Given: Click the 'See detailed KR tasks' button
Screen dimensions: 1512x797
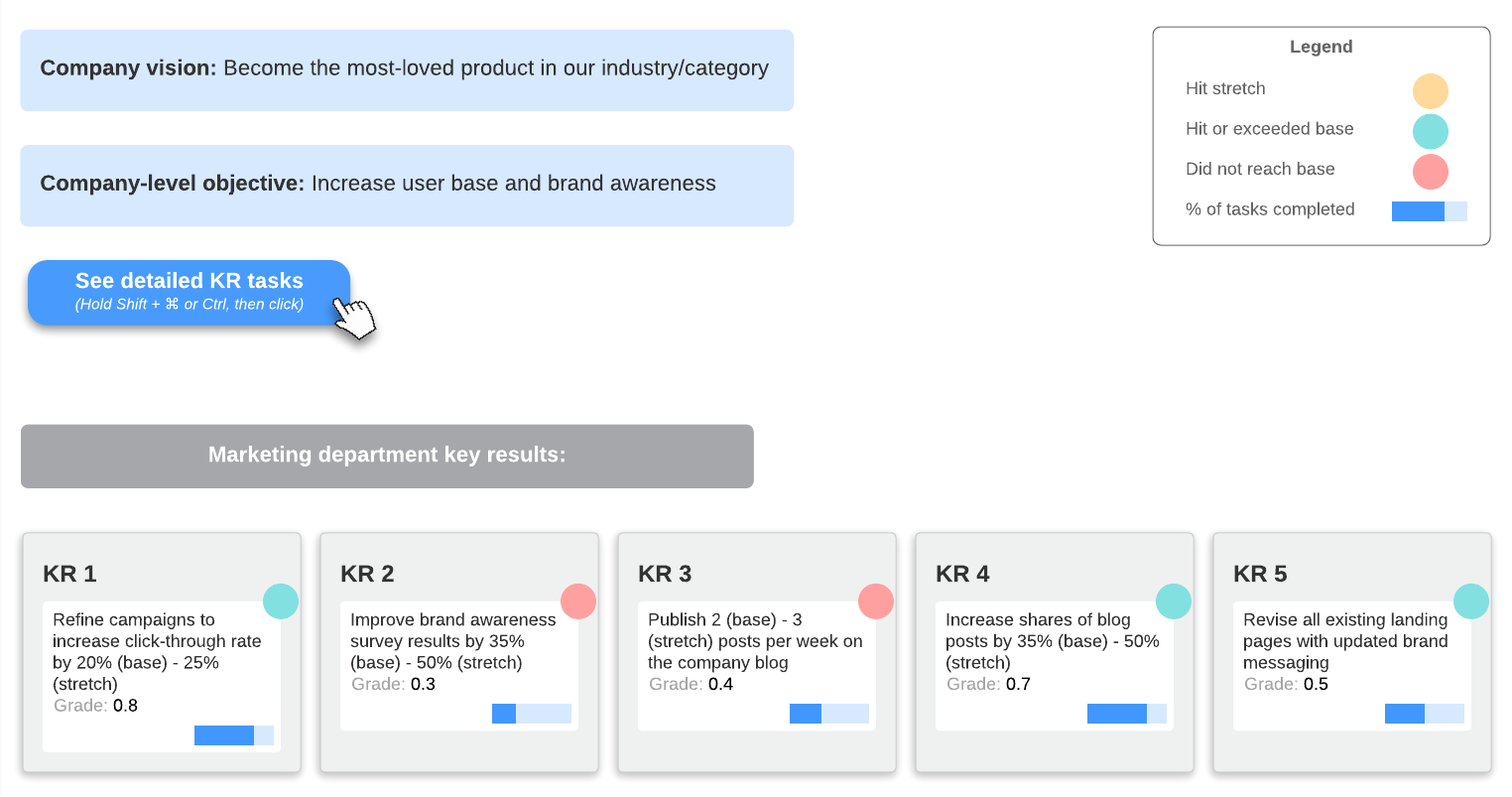Looking at the screenshot, I should 189,293.
